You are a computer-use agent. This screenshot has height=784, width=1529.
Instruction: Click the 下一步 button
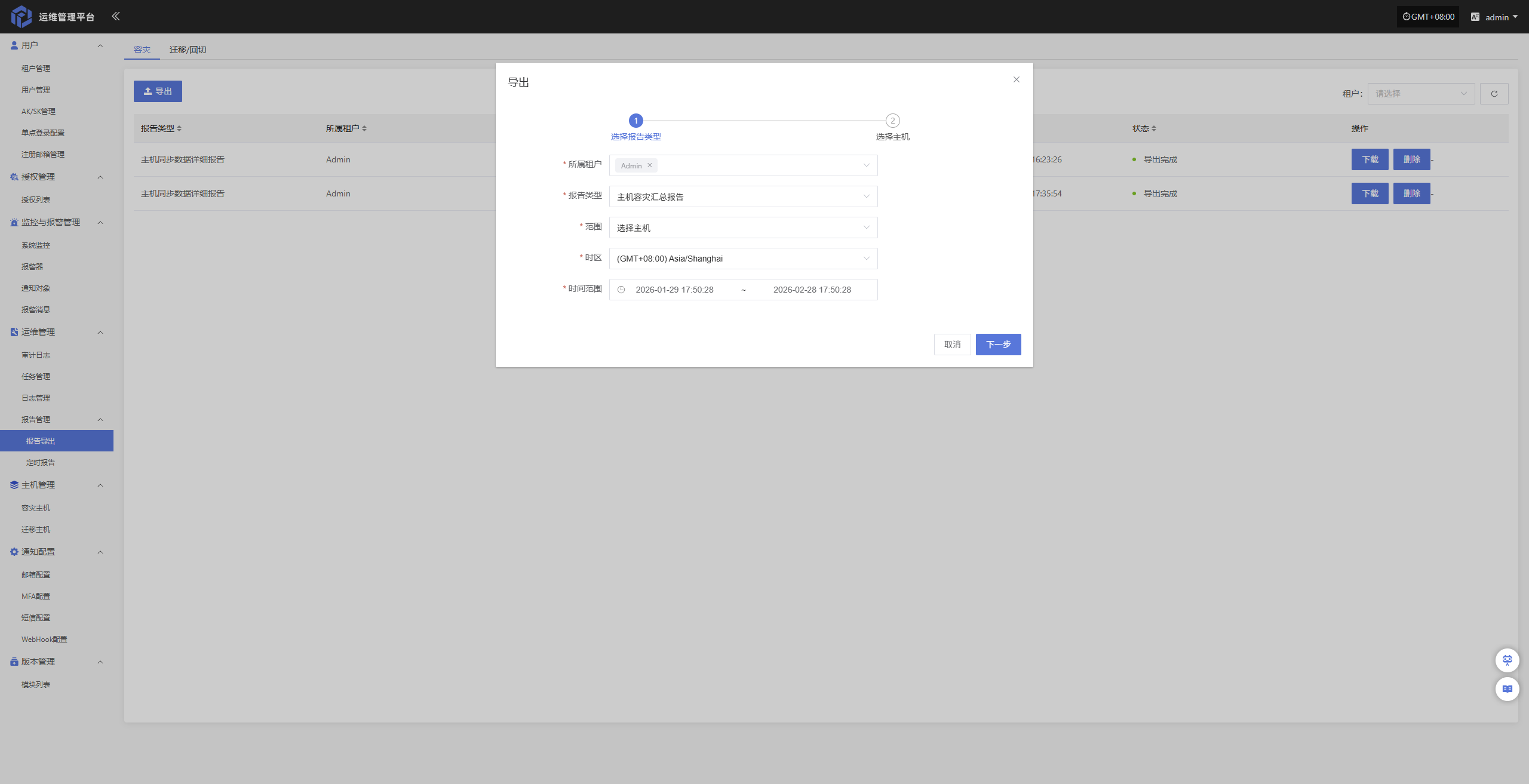pyautogui.click(x=998, y=345)
